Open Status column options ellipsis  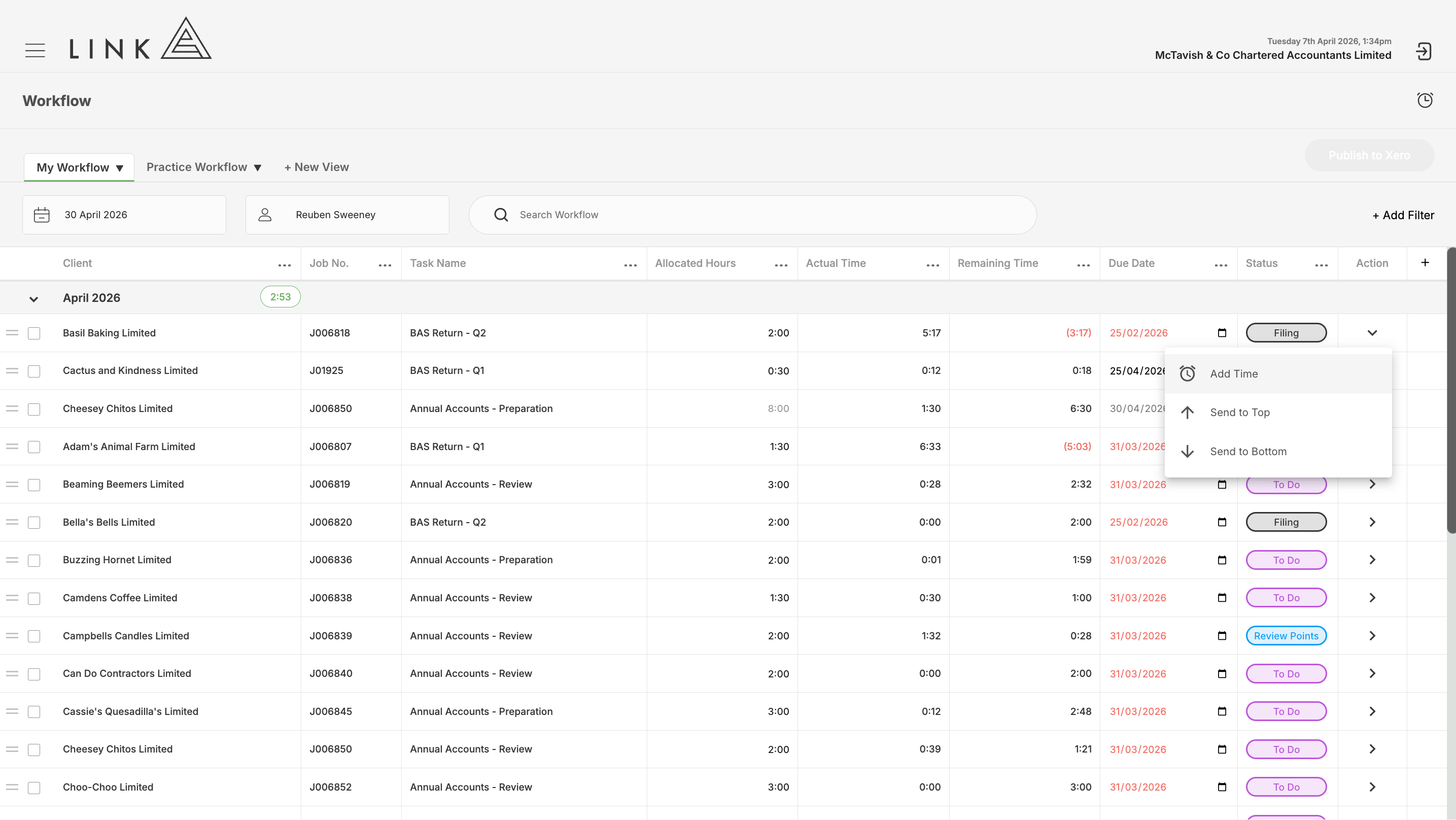[1322, 265]
